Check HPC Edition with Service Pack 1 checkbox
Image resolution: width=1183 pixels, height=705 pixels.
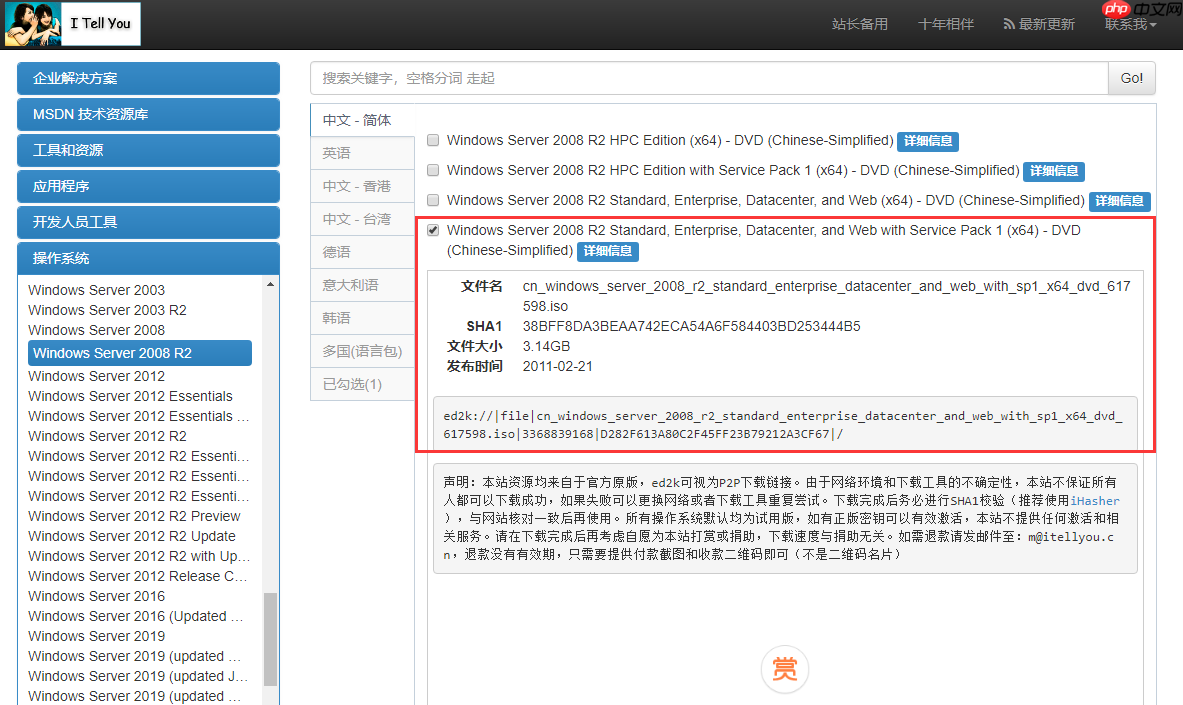point(432,170)
